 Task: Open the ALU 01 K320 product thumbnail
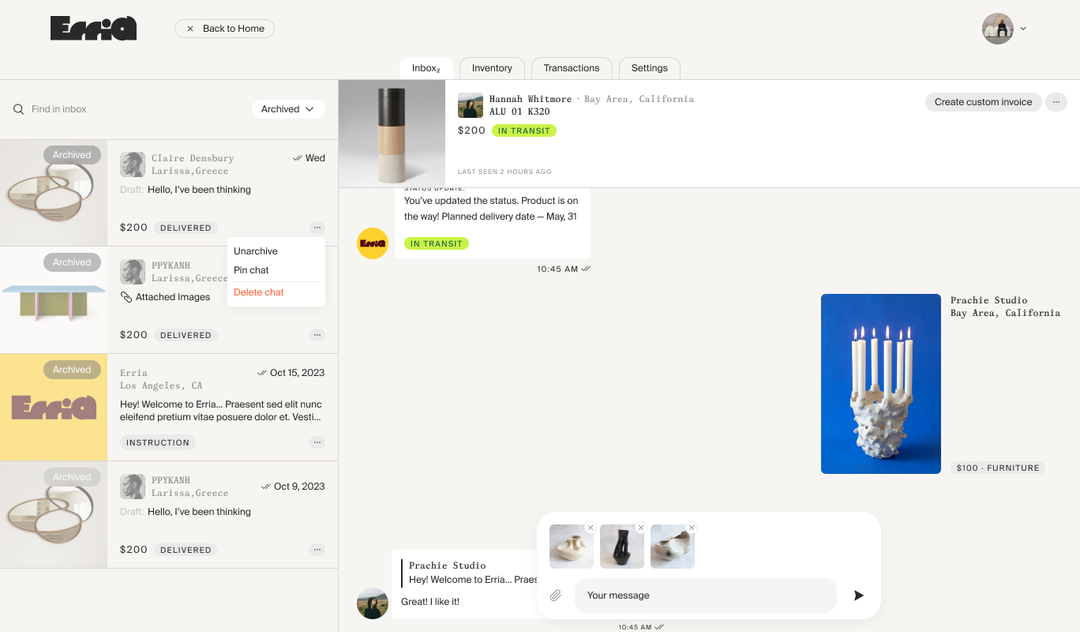(392, 134)
